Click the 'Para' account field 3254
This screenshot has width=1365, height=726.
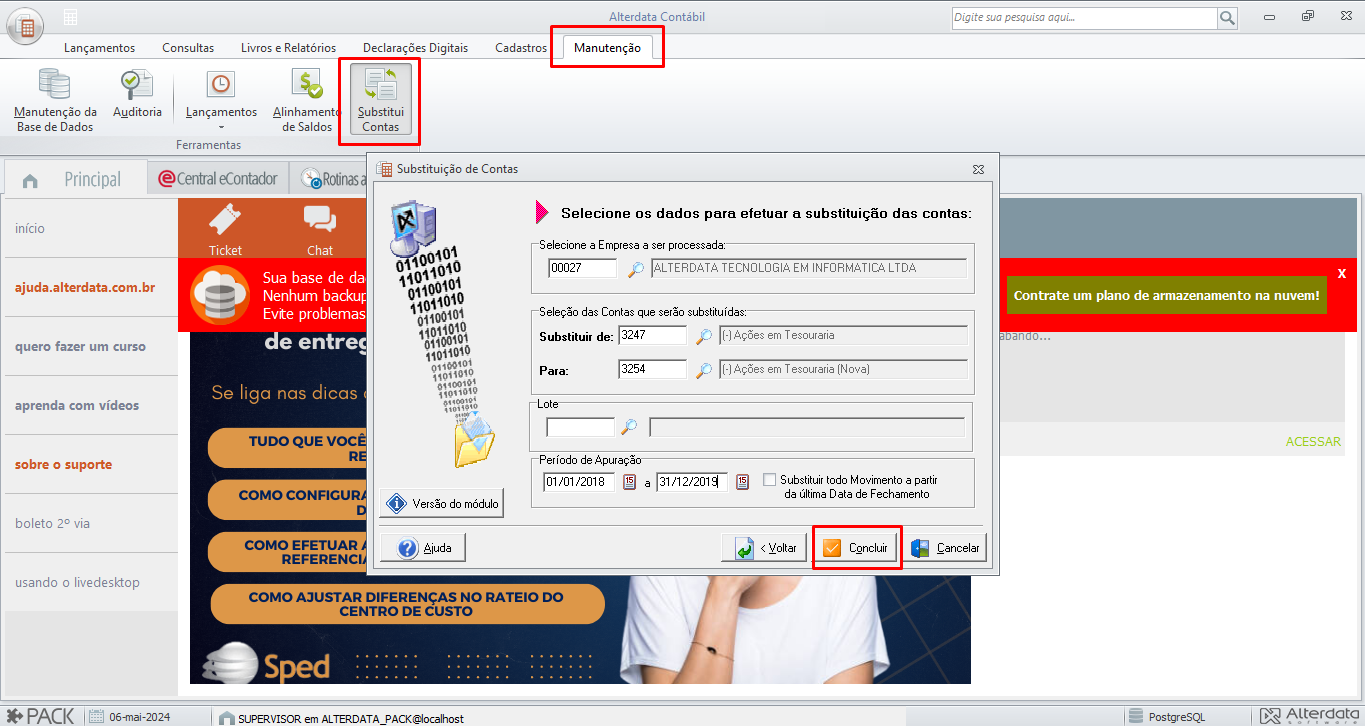click(x=653, y=369)
